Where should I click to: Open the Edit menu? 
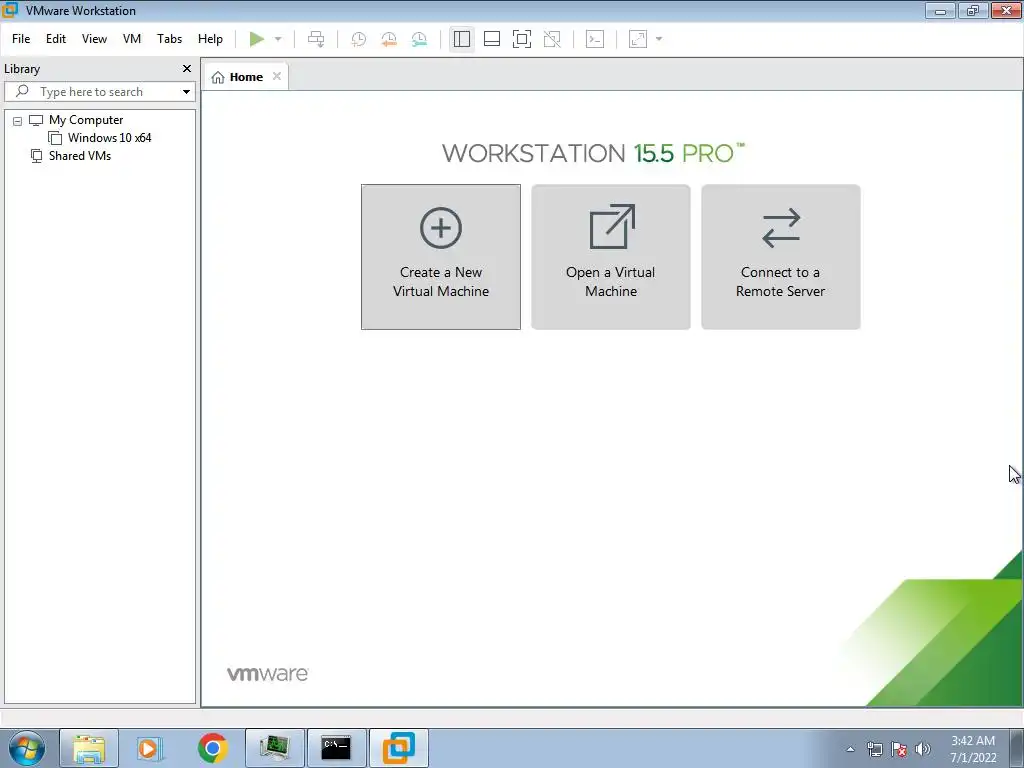pyautogui.click(x=56, y=39)
